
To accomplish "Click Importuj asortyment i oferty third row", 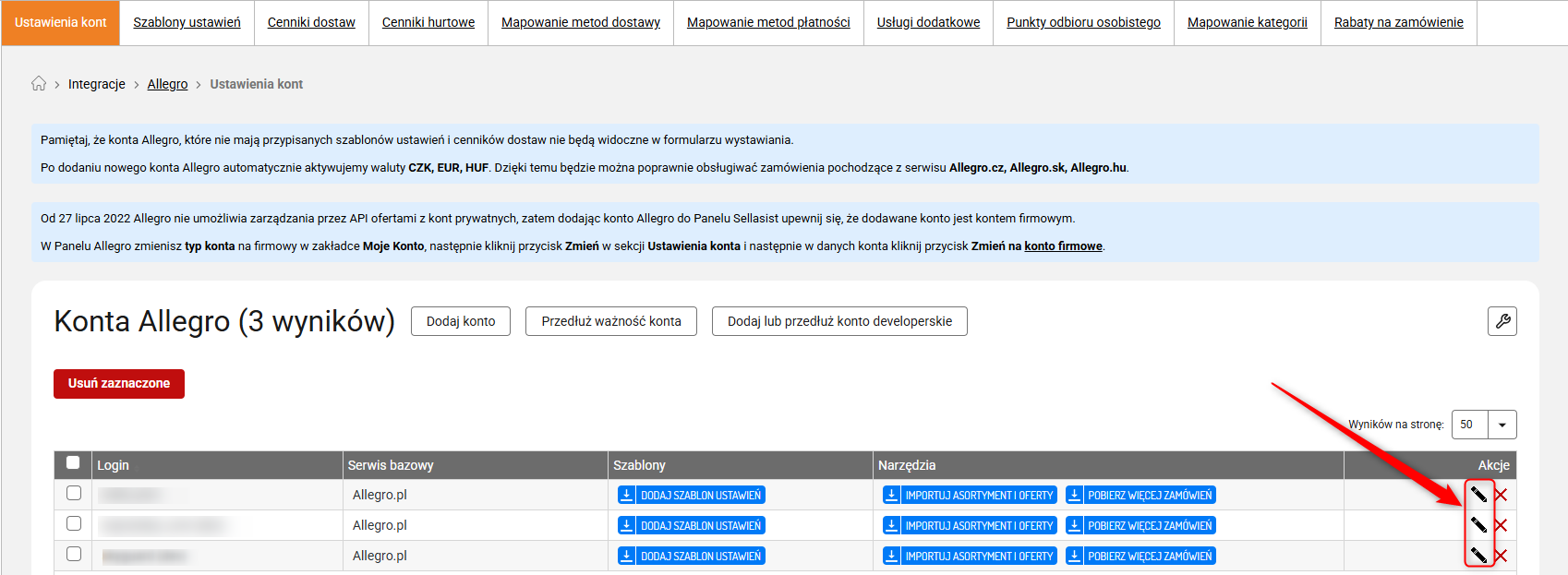I will 970,556.
